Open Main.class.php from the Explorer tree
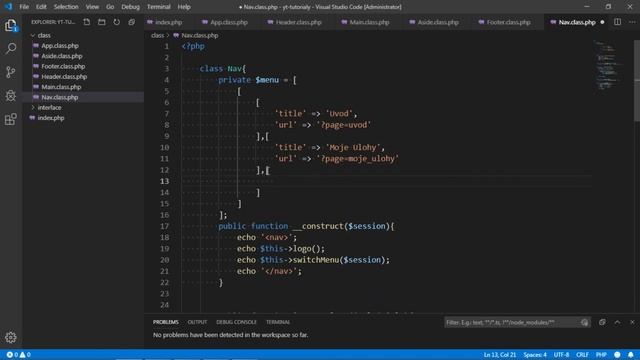 click(x=61, y=87)
